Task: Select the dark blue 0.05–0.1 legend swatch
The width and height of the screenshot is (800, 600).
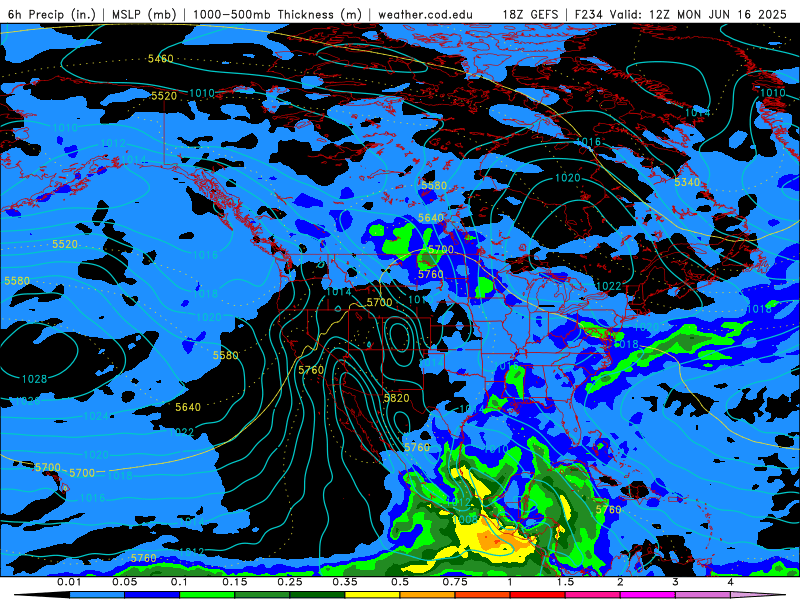Action: [152, 595]
